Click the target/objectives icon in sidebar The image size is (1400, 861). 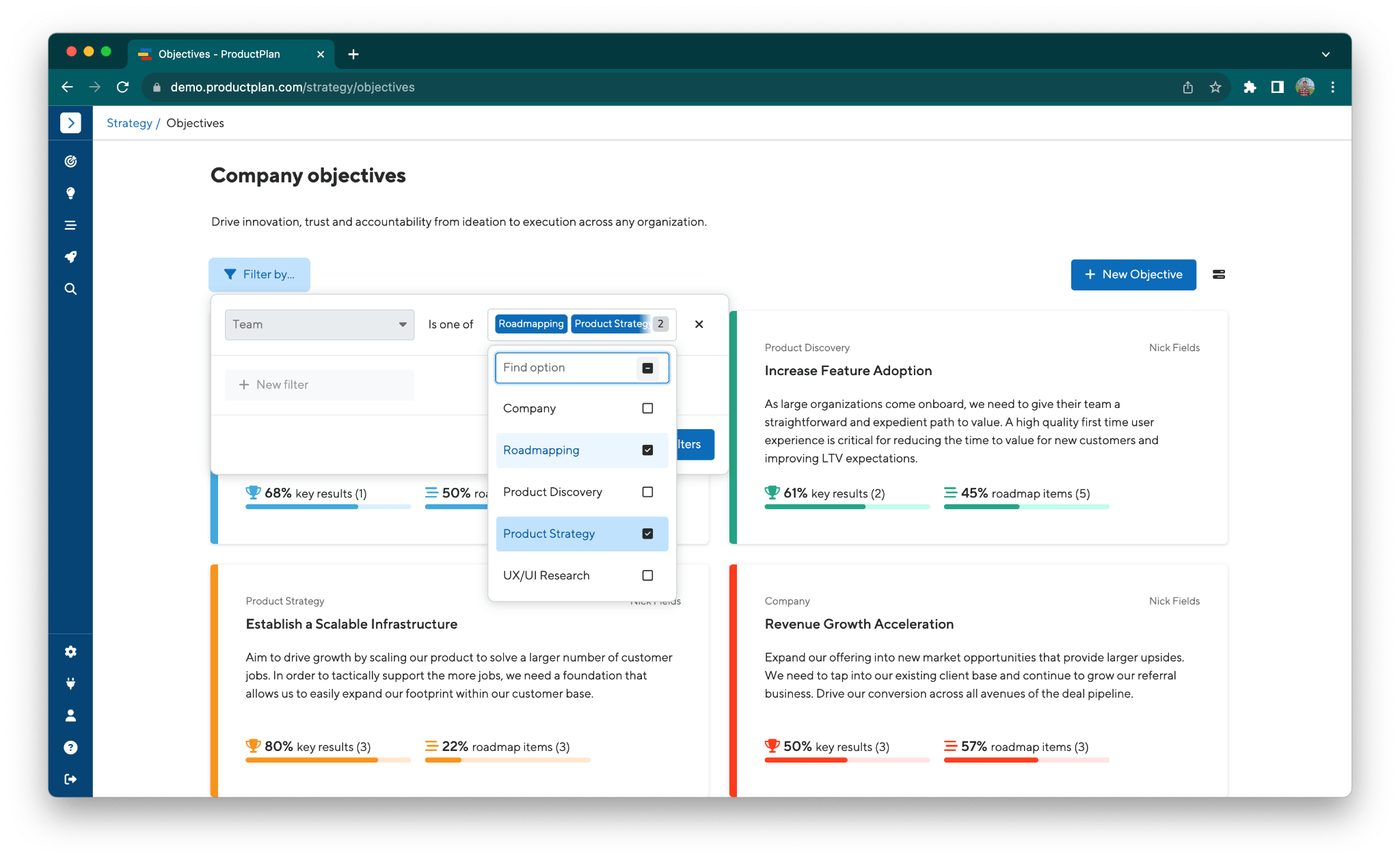click(x=70, y=160)
